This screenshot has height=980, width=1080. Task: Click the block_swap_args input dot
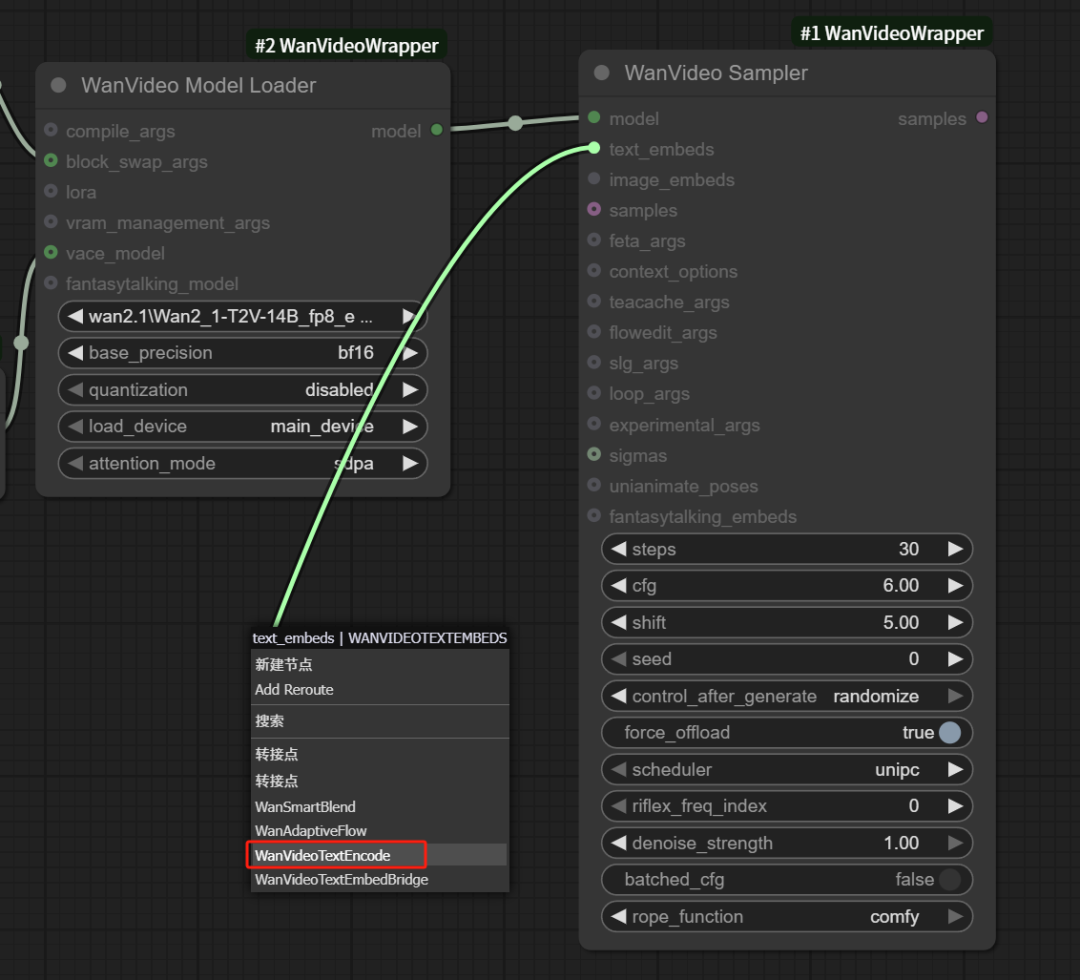pyautogui.click(x=50, y=161)
